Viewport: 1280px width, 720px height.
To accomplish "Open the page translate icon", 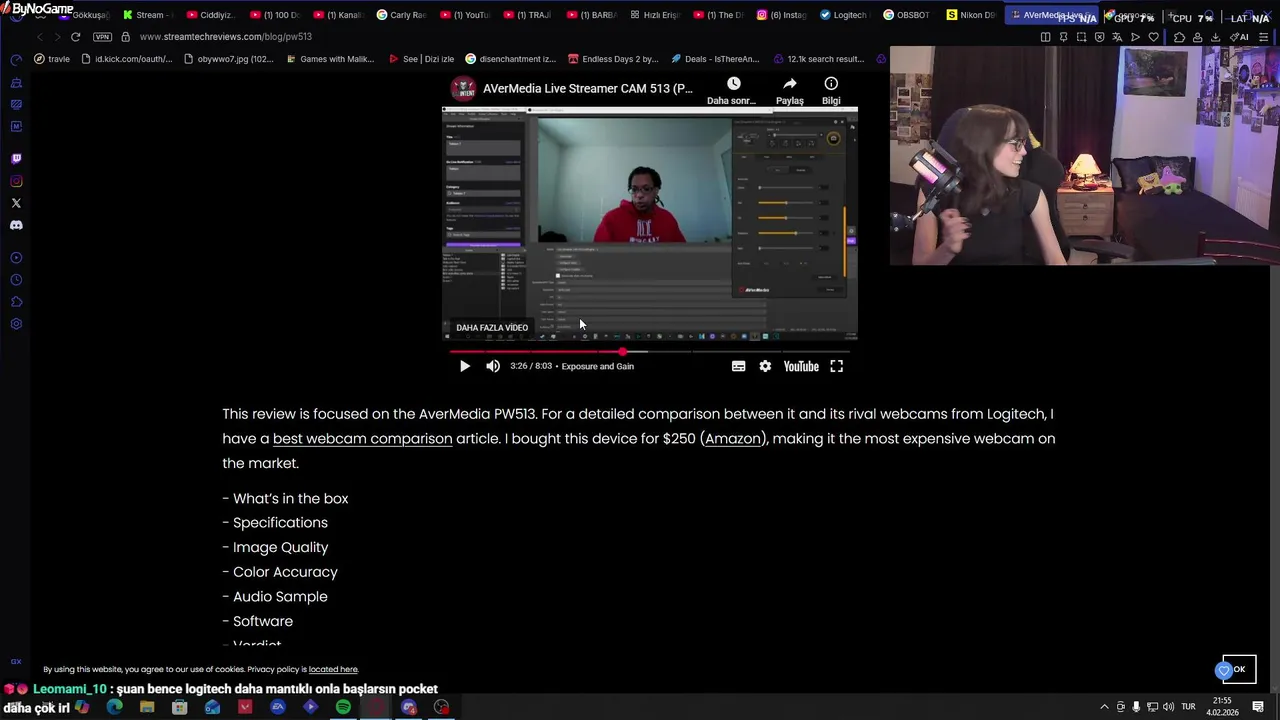I will [x=1117, y=37].
